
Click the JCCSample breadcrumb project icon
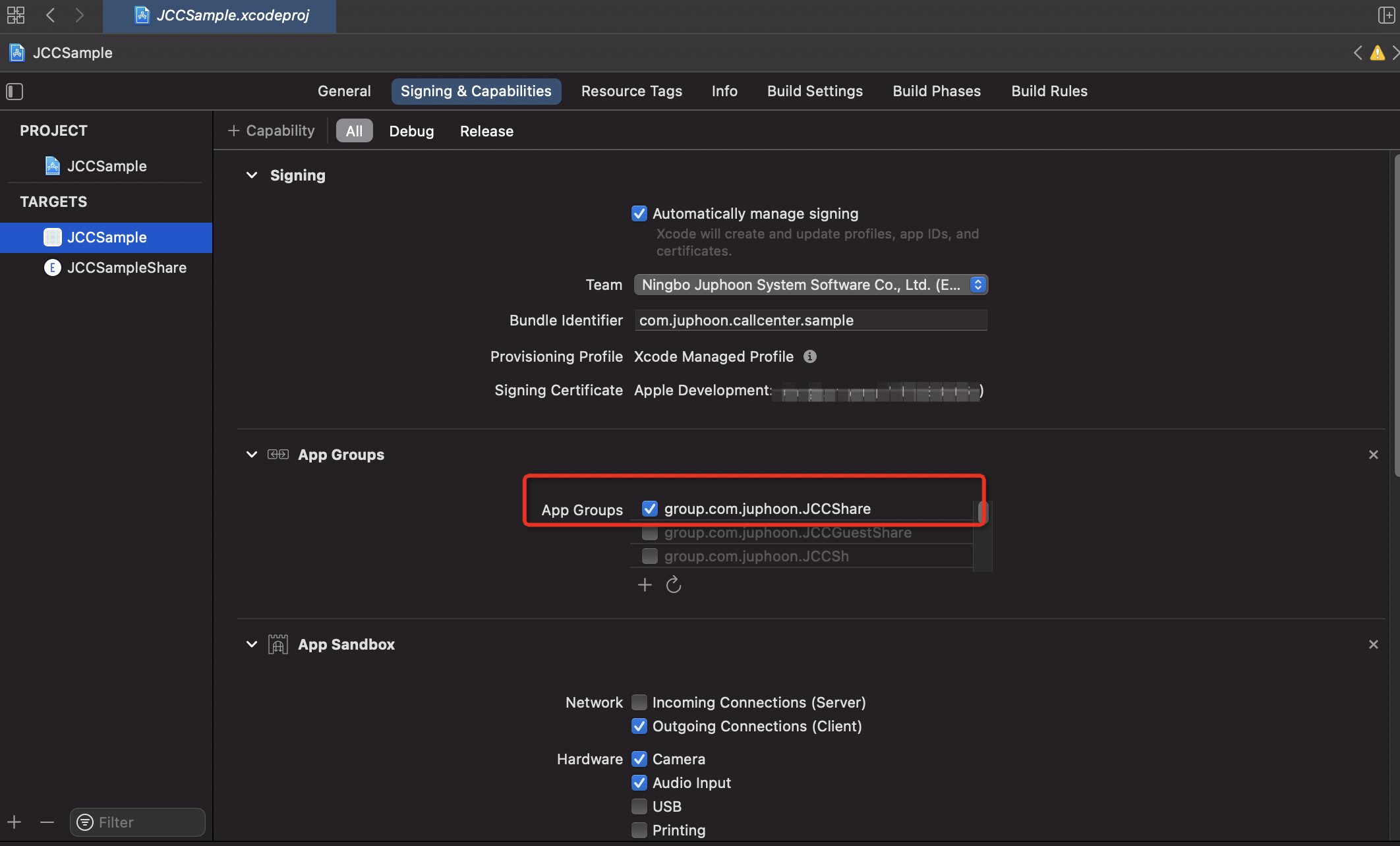[x=17, y=53]
